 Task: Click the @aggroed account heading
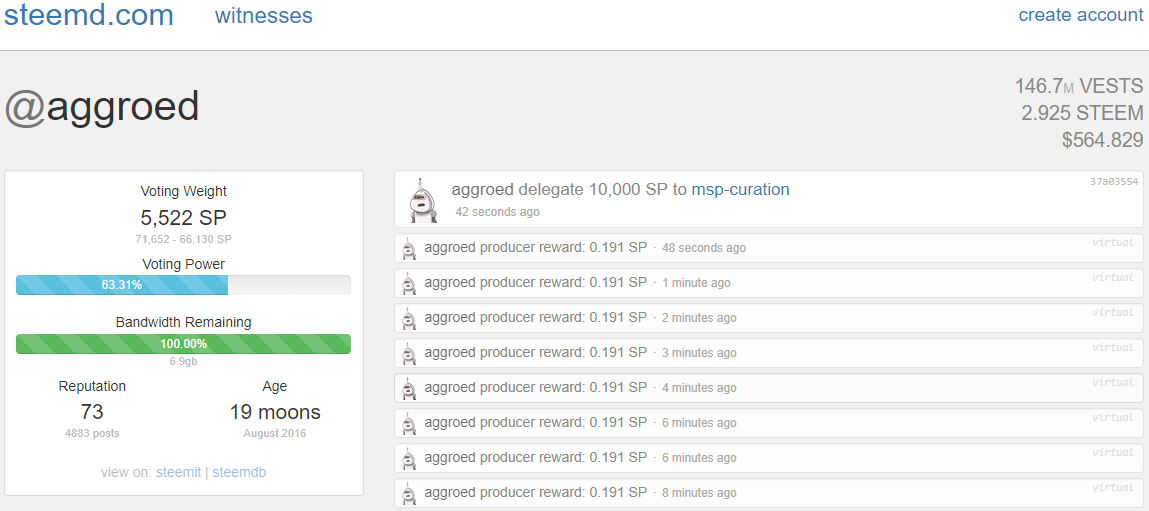[102, 107]
